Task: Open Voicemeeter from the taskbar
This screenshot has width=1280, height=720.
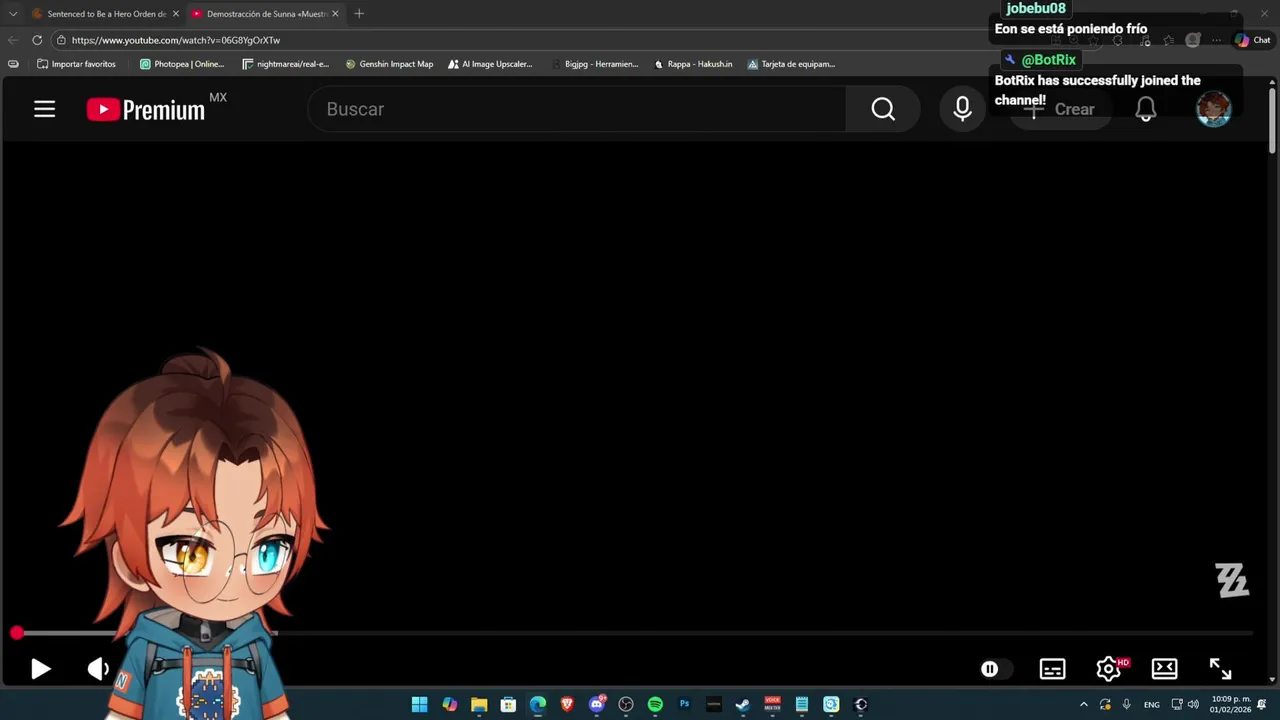Action: pyautogui.click(x=772, y=704)
